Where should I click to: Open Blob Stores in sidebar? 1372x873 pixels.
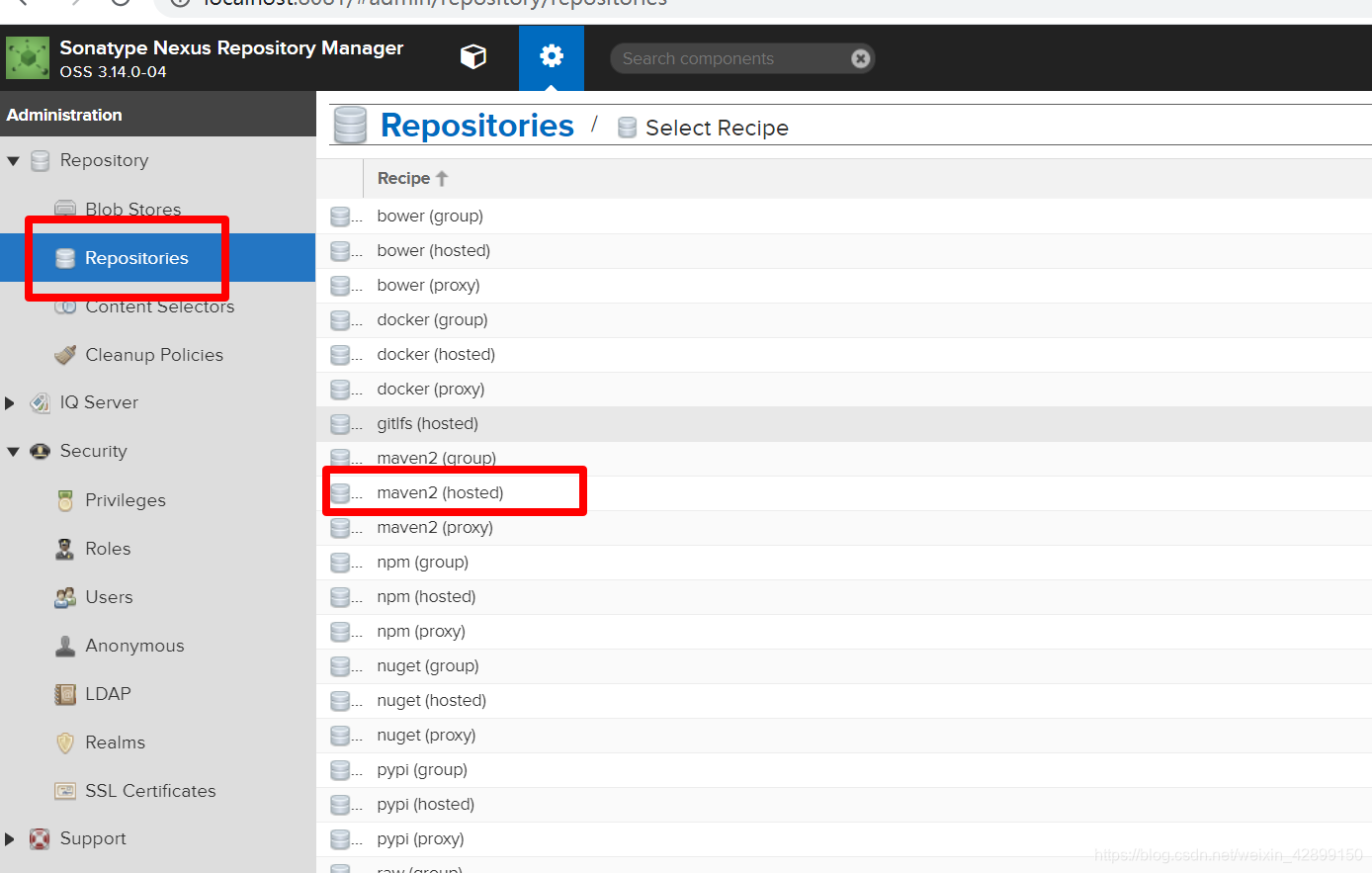[x=132, y=210]
